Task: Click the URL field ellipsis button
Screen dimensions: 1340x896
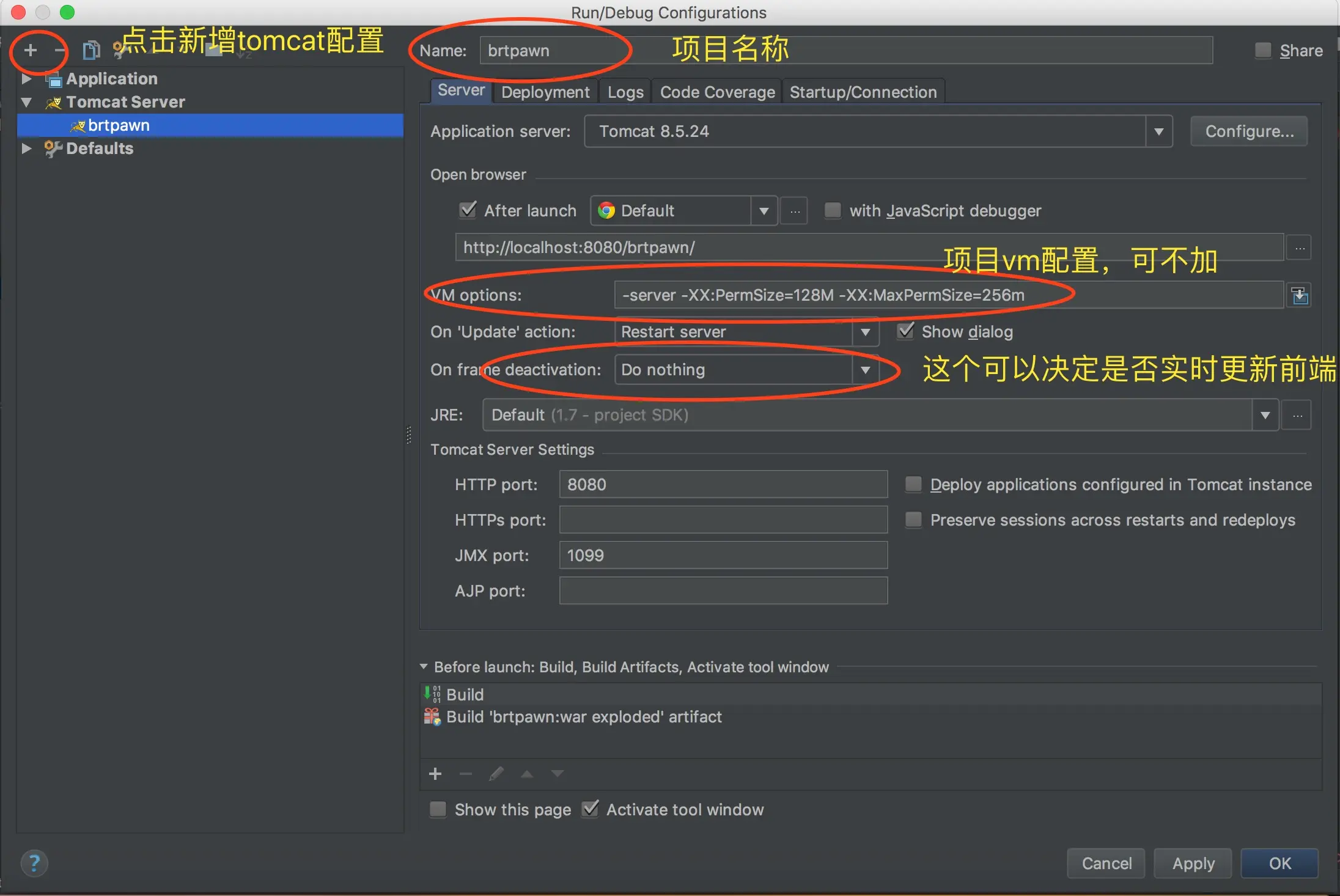Action: (1300, 248)
